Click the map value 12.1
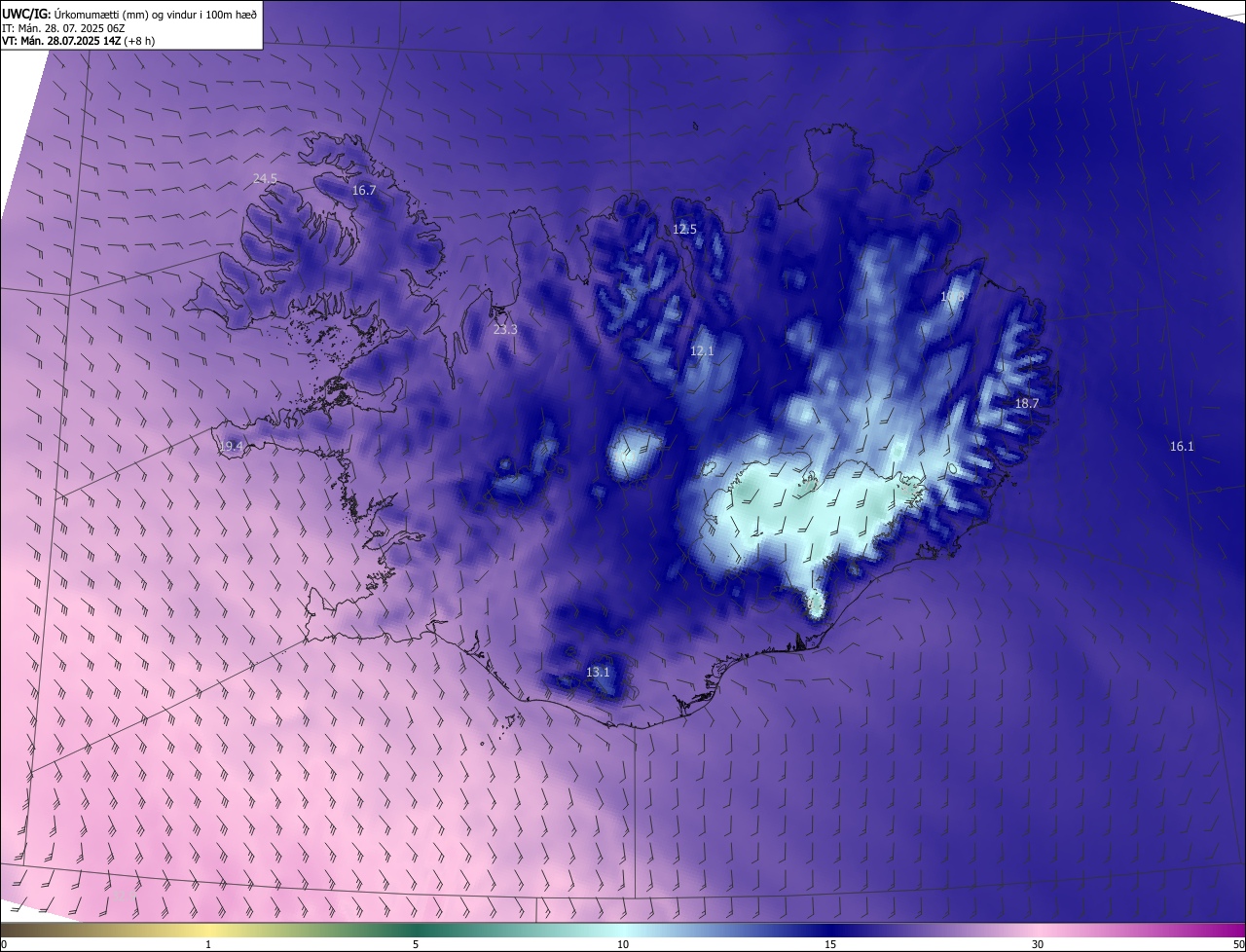 click(702, 350)
